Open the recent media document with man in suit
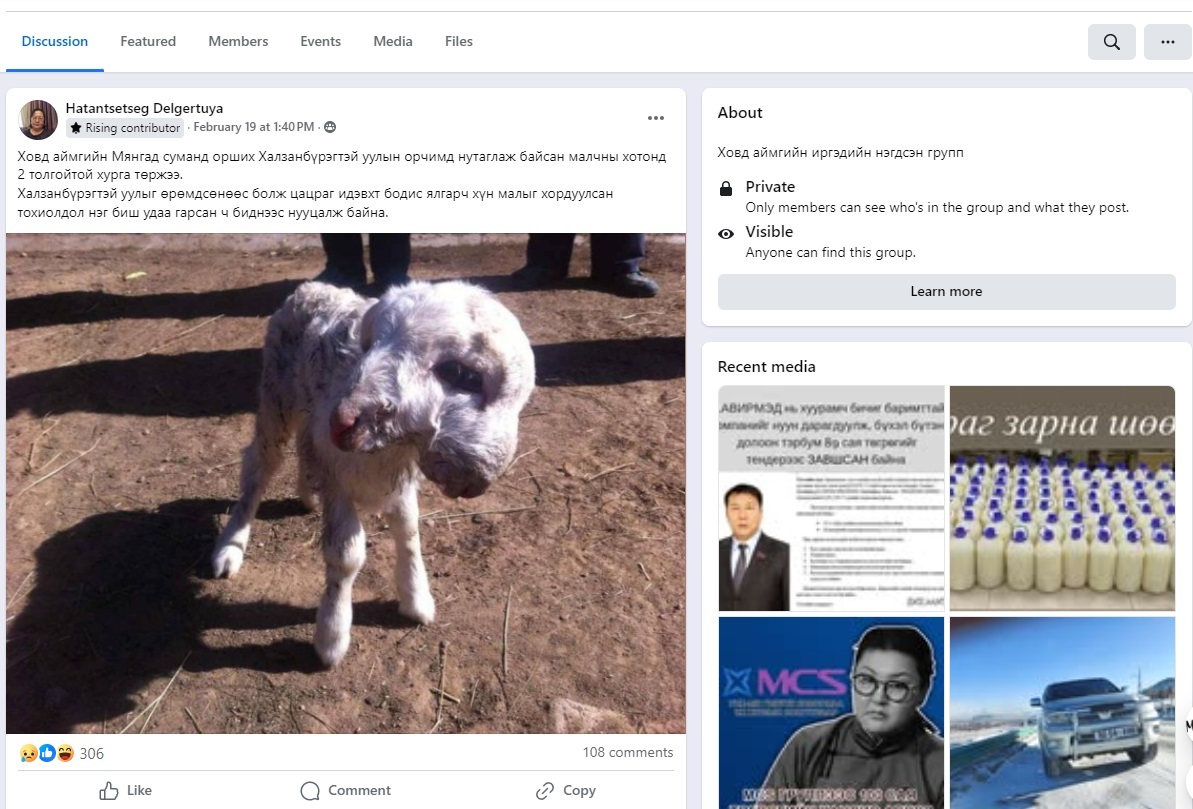The height and width of the screenshot is (809, 1193). click(x=832, y=498)
